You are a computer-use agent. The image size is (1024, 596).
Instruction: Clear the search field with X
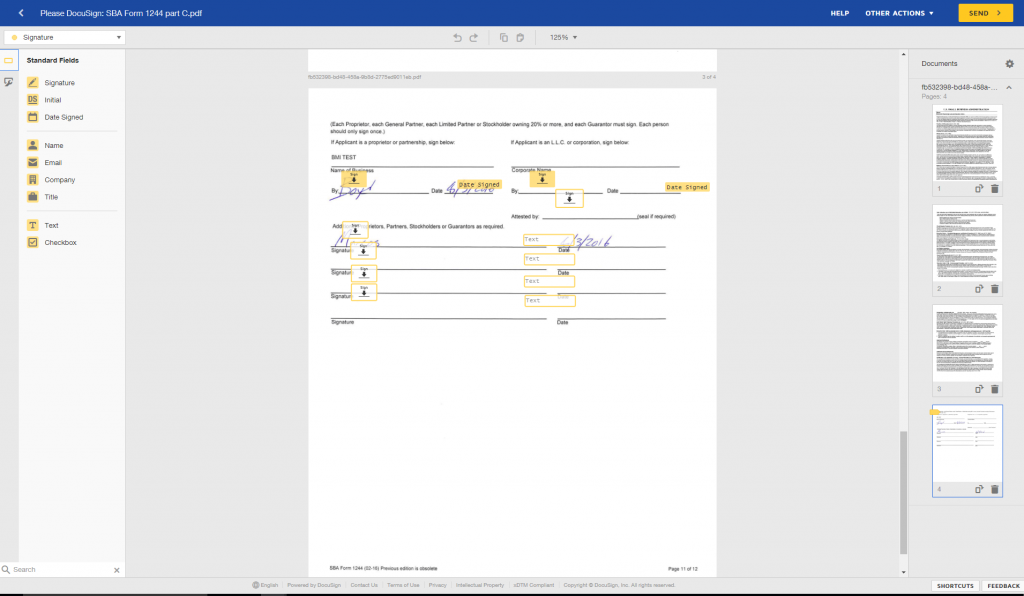coord(117,570)
